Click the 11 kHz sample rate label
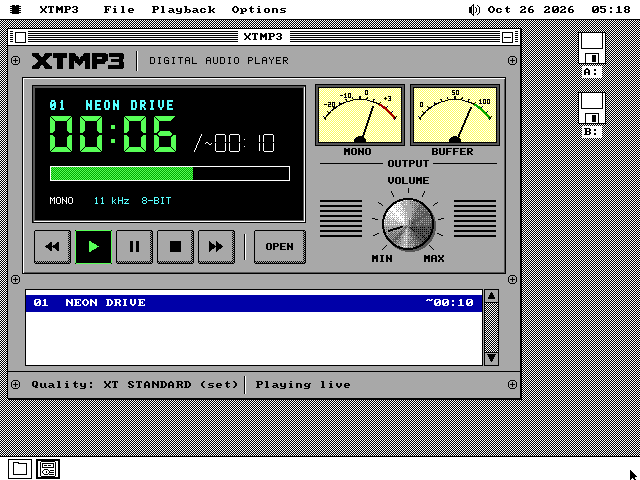The width and height of the screenshot is (640, 480). point(111,201)
